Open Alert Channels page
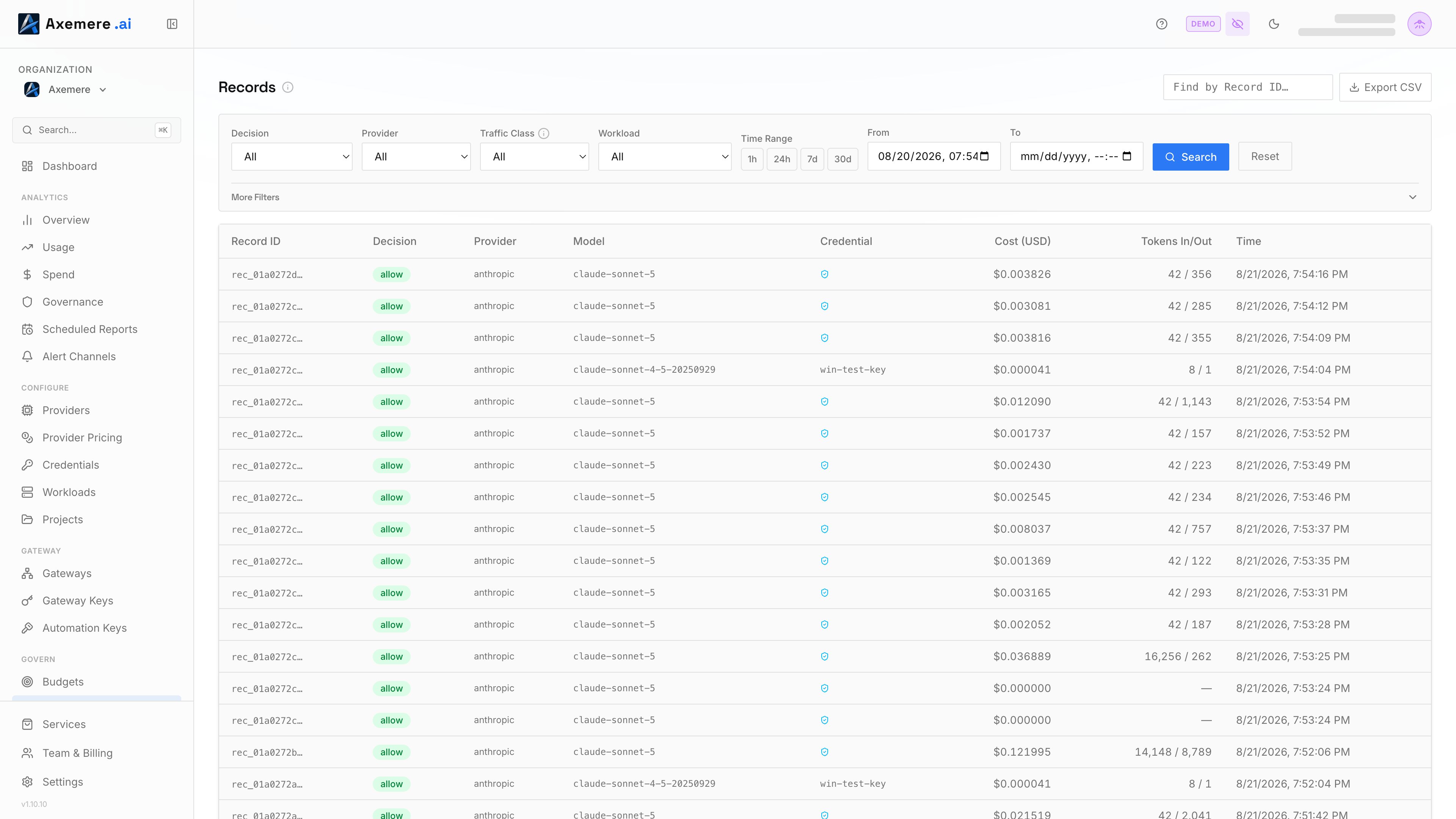 pyautogui.click(x=97, y=357)
